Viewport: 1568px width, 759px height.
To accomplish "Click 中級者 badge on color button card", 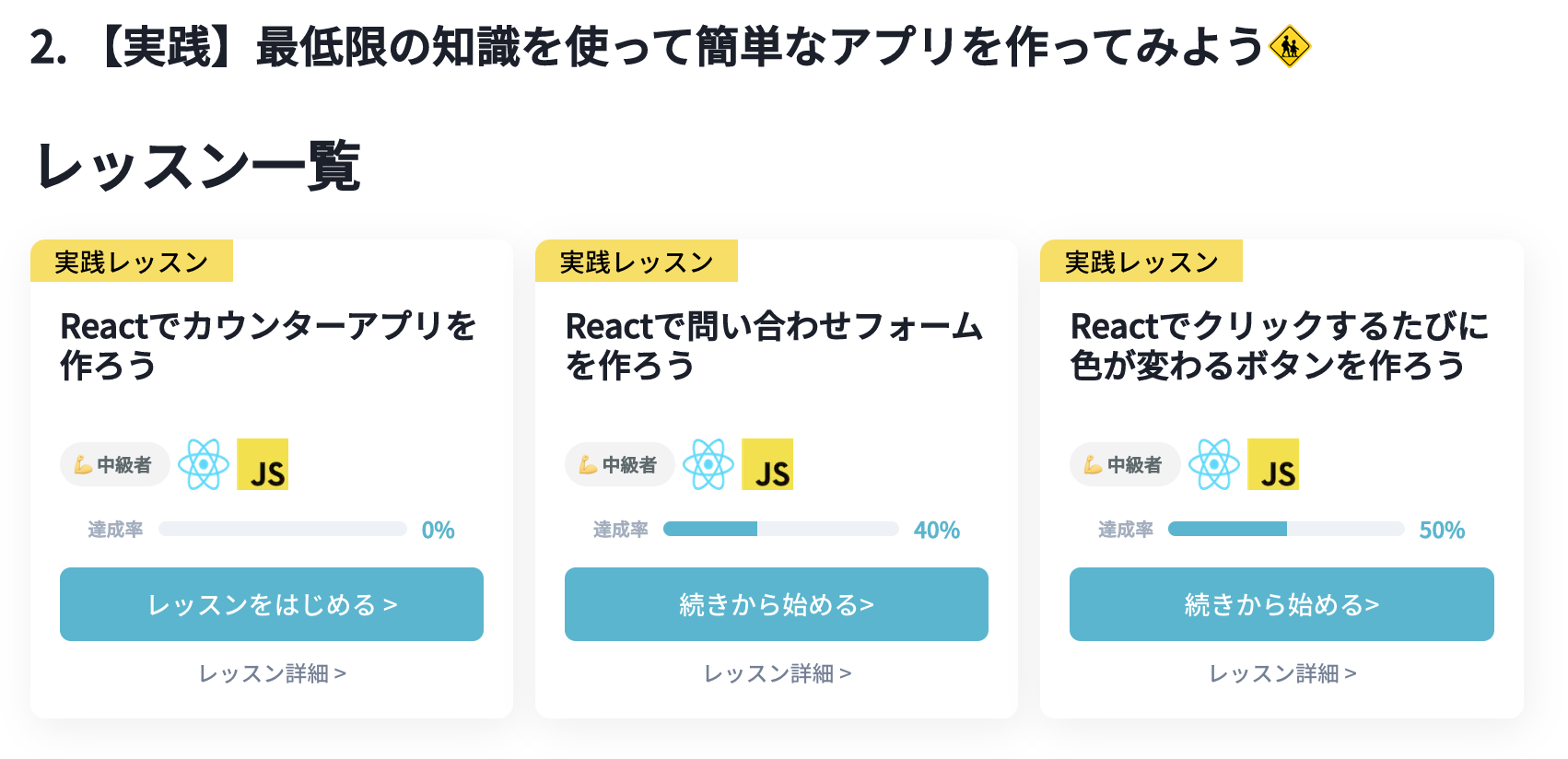I will click(x=1124, y=464).
